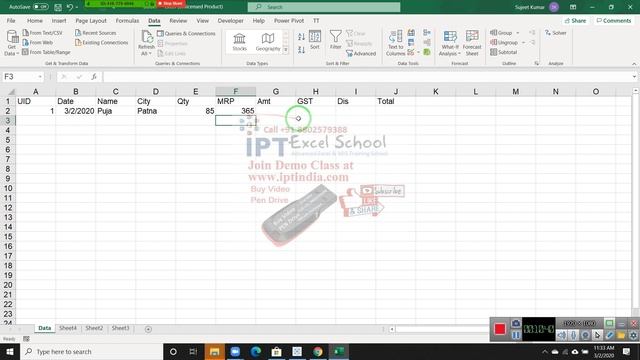Collapse the ribbon with the chevron

coord(634,64)
